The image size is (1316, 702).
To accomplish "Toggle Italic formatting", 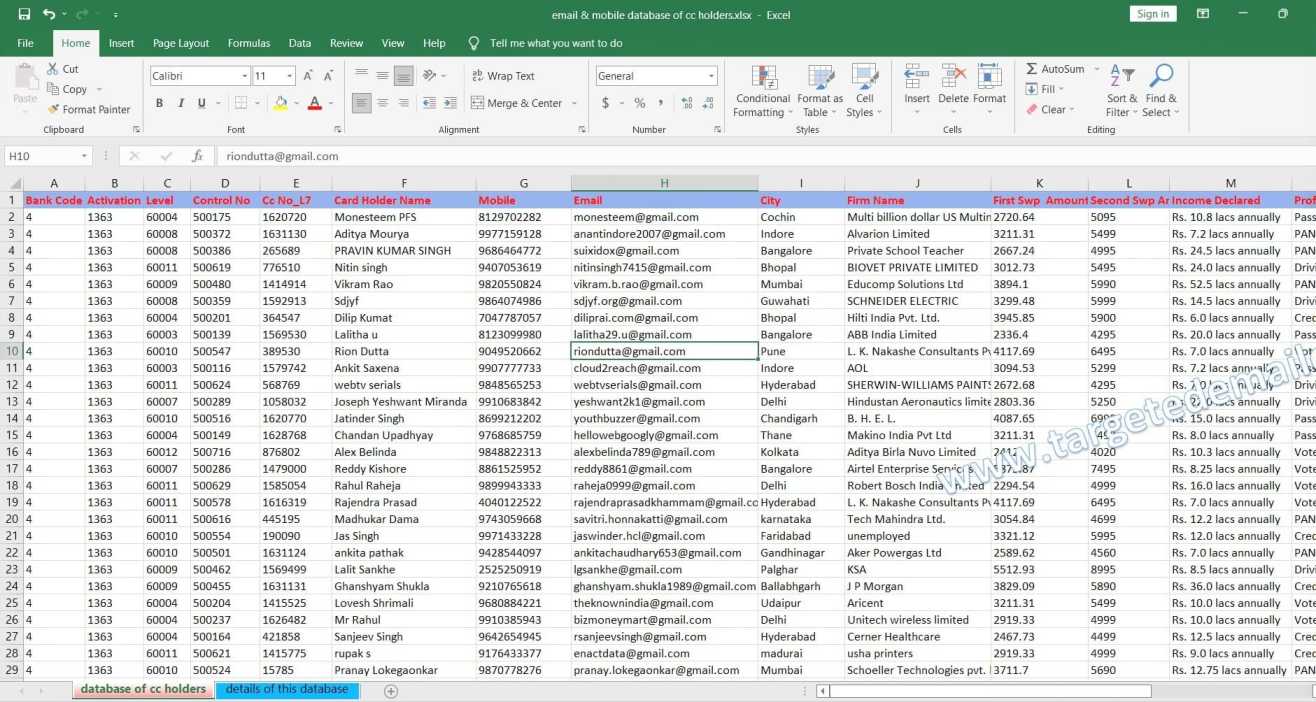I will click(x=181, y=103).
